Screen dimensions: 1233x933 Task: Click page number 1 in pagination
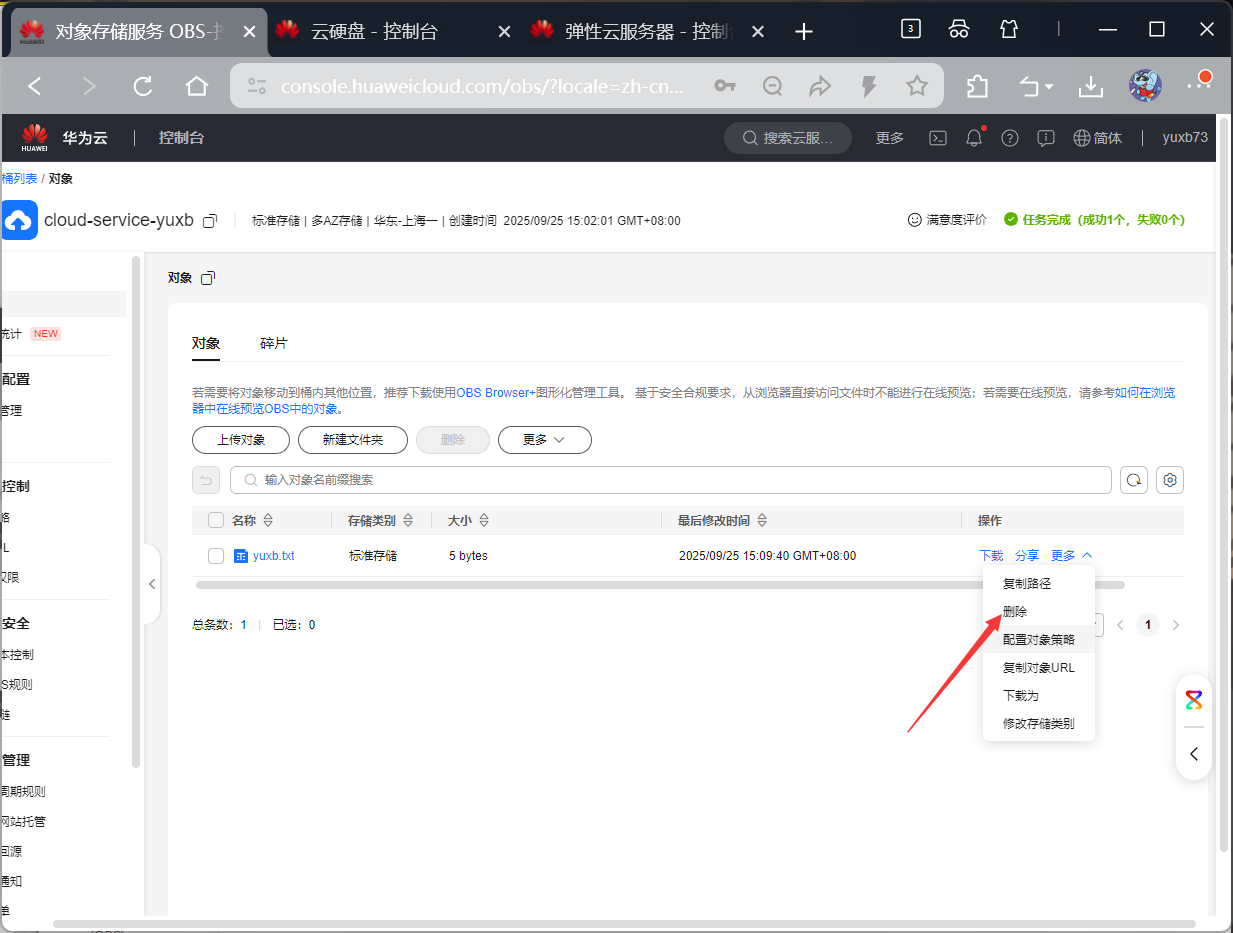pos(1148,625)
